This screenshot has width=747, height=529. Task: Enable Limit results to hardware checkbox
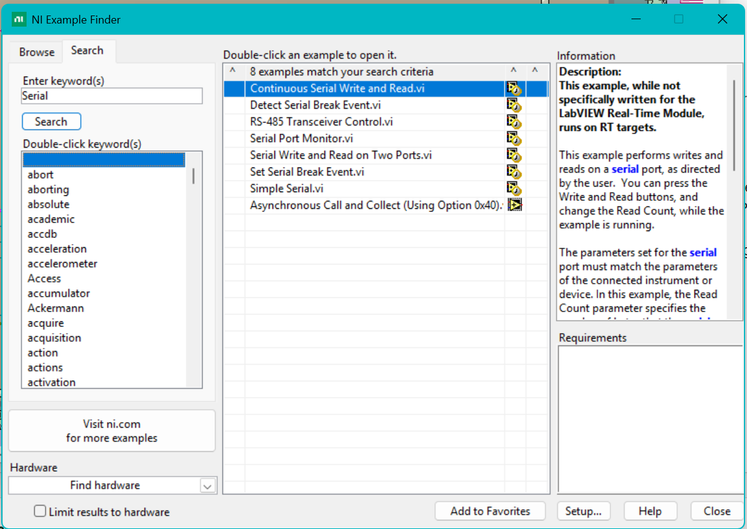(x=40, y=511)
